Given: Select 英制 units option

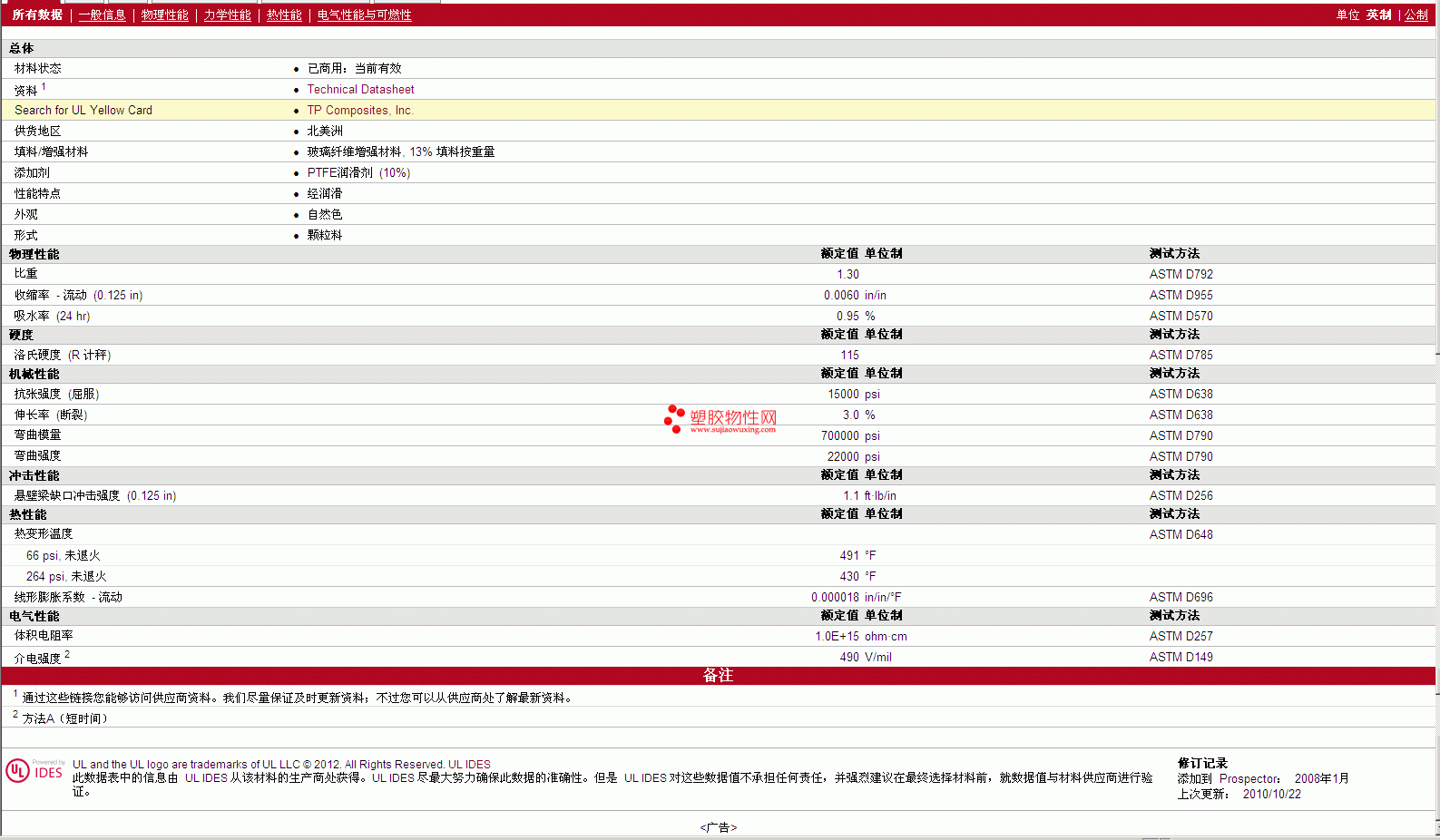Looking at the screenshot, I should click(x=1378, y=15).
